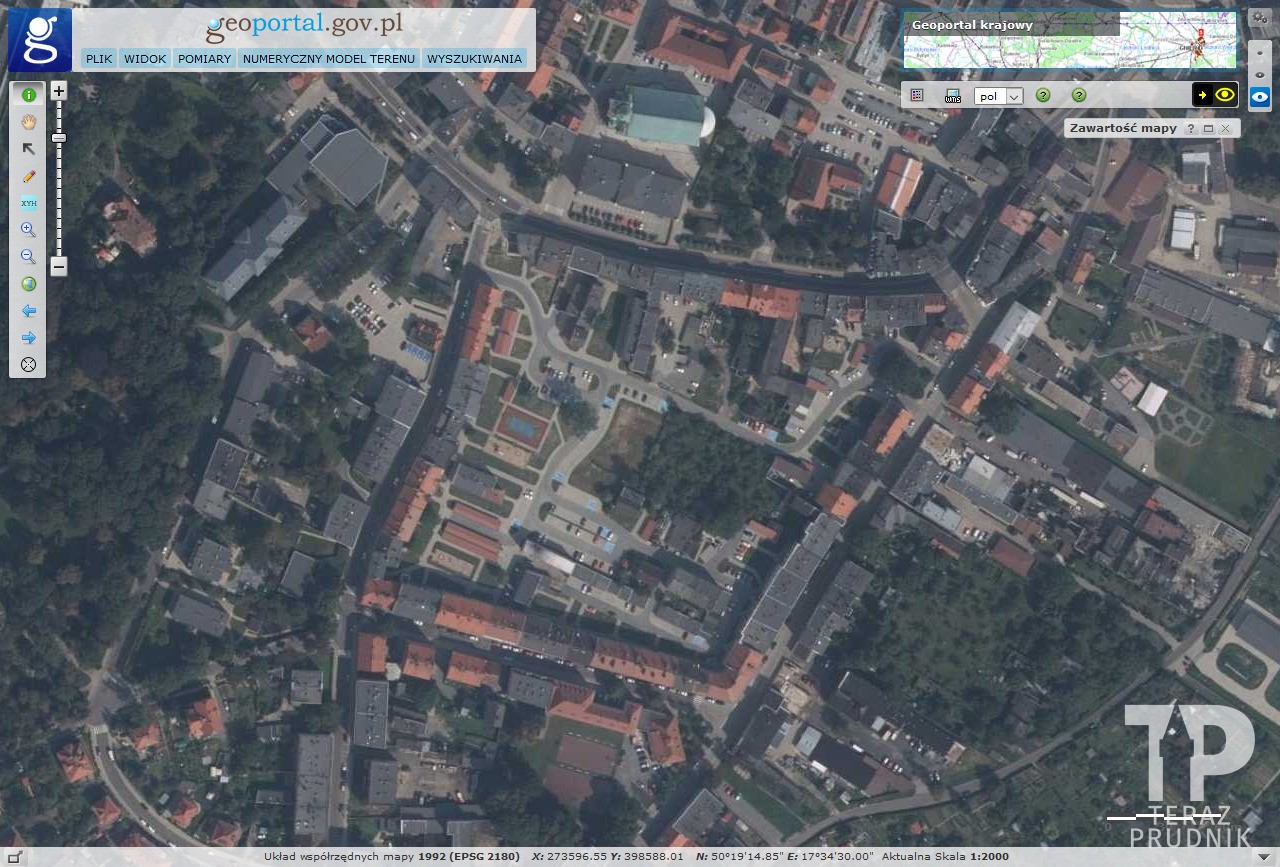Click the crossed circle clear tool

[28, 365]
